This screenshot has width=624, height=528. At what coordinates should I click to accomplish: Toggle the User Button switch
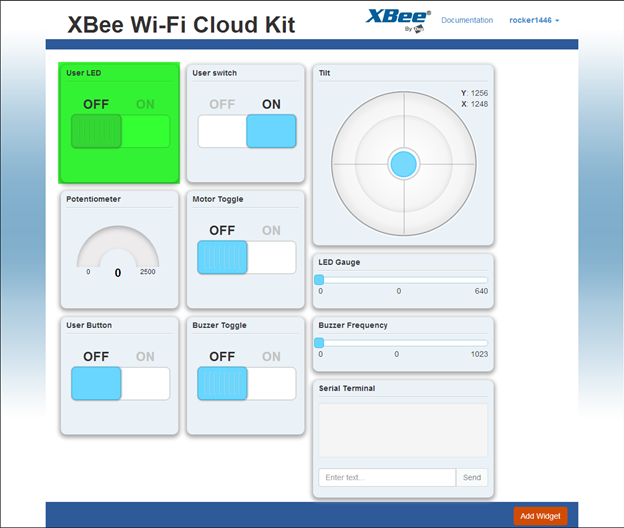pyautogui.click(x=121, y=383)
